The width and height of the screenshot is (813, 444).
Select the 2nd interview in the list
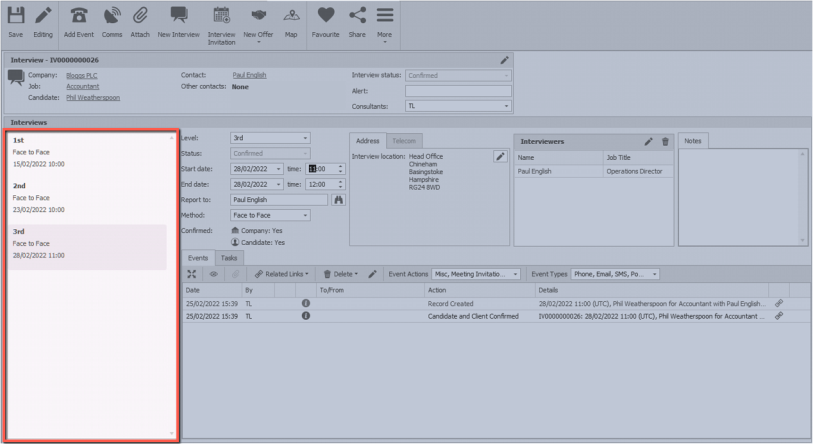pos(88,198)
